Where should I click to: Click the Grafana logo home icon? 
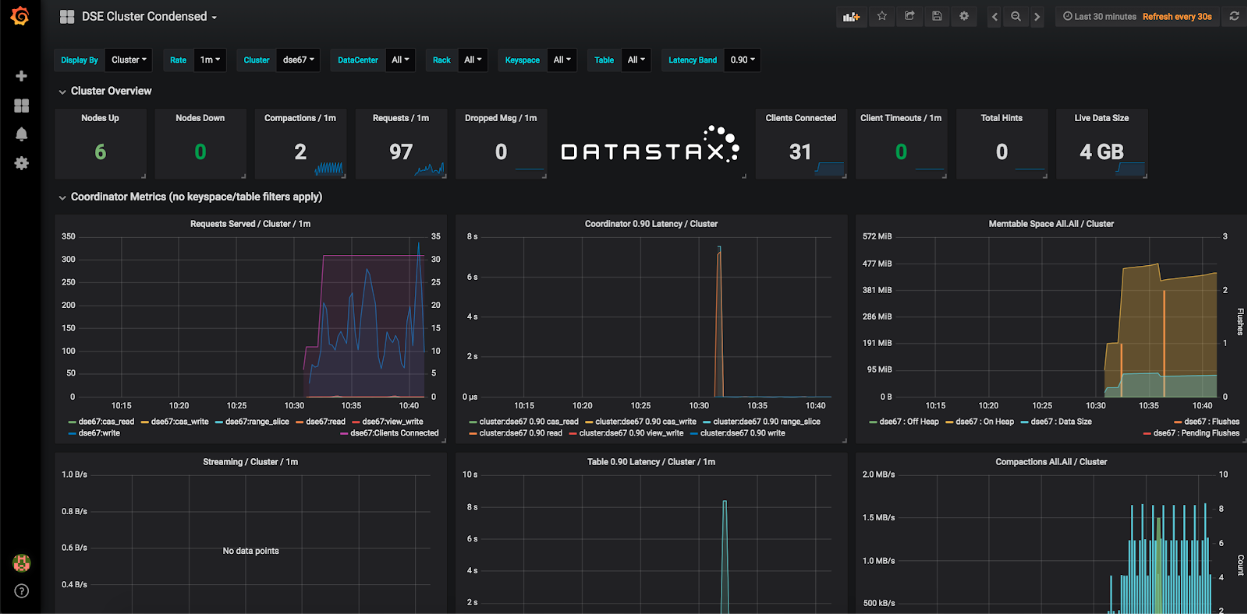click(20, 16)
